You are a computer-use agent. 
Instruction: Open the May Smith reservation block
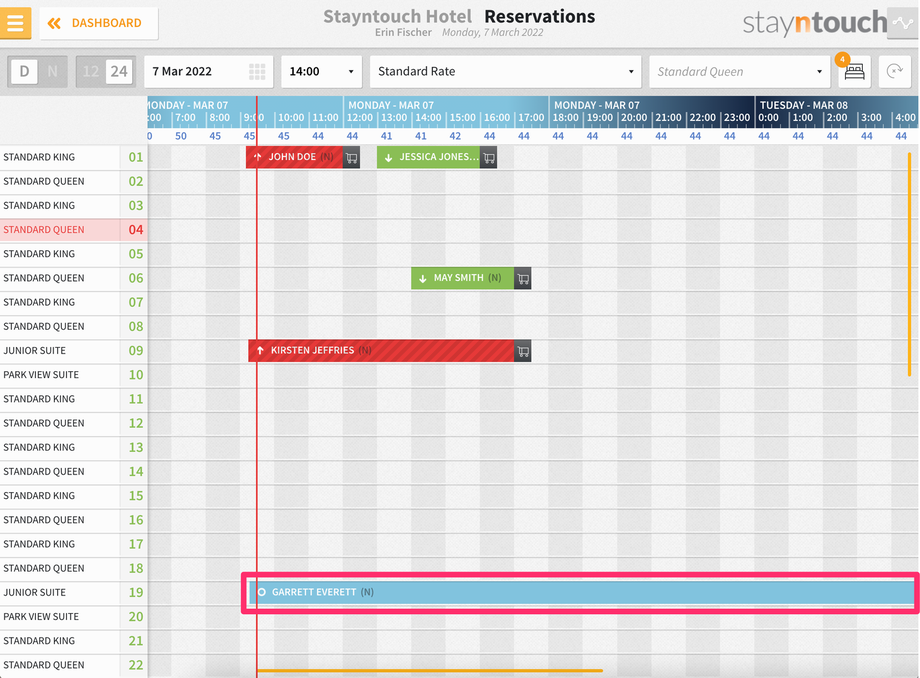pyautogui.click(x=463, y=278)
